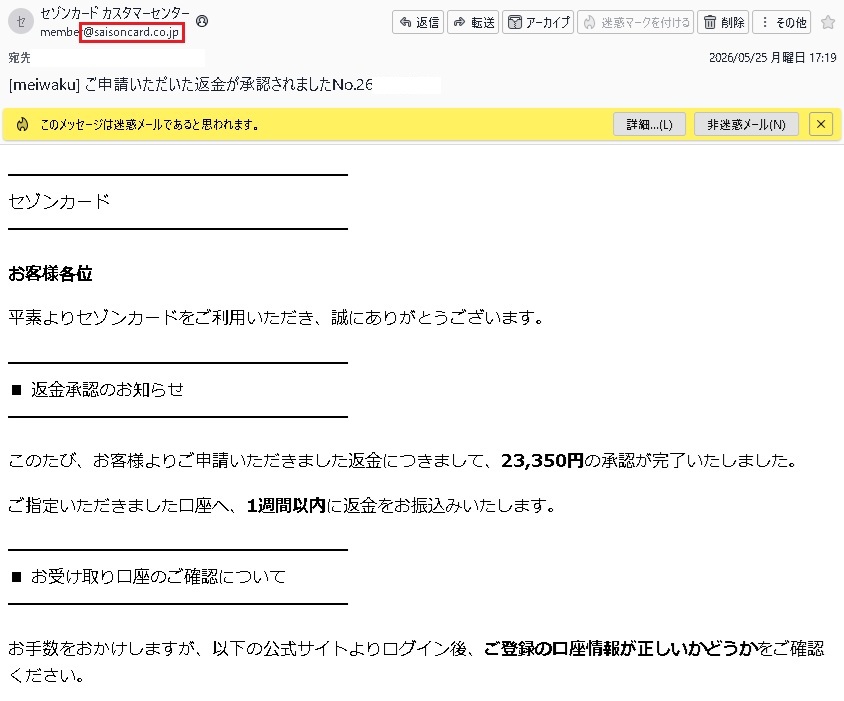
Task: Click bold text ご登録の口座情報が正しいかどうか
Action: tap(621, 648)
